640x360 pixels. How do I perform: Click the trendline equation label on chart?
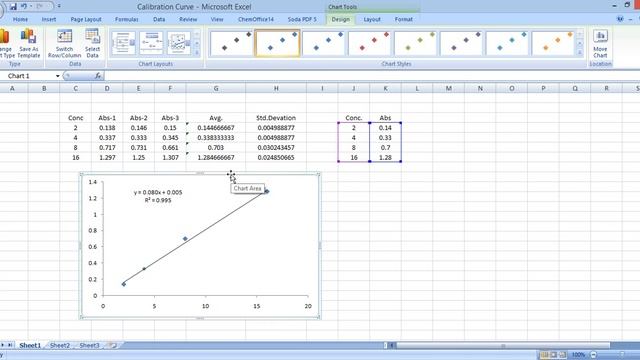(x=158, y=196)
